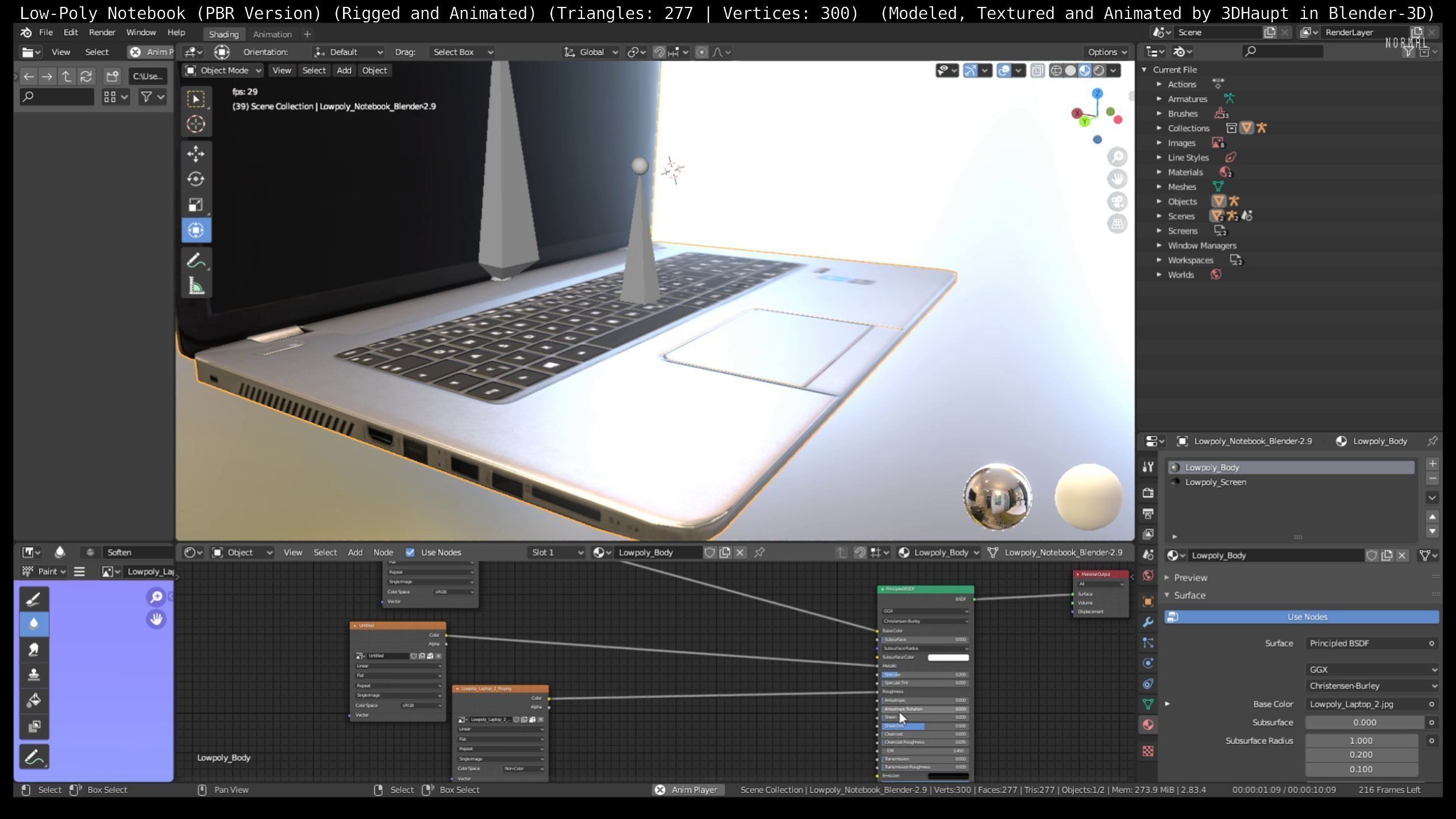Select the Scale tool icon
This screenshot has height=819, width=1456.
pyautogui.click(x=196, y=205)
